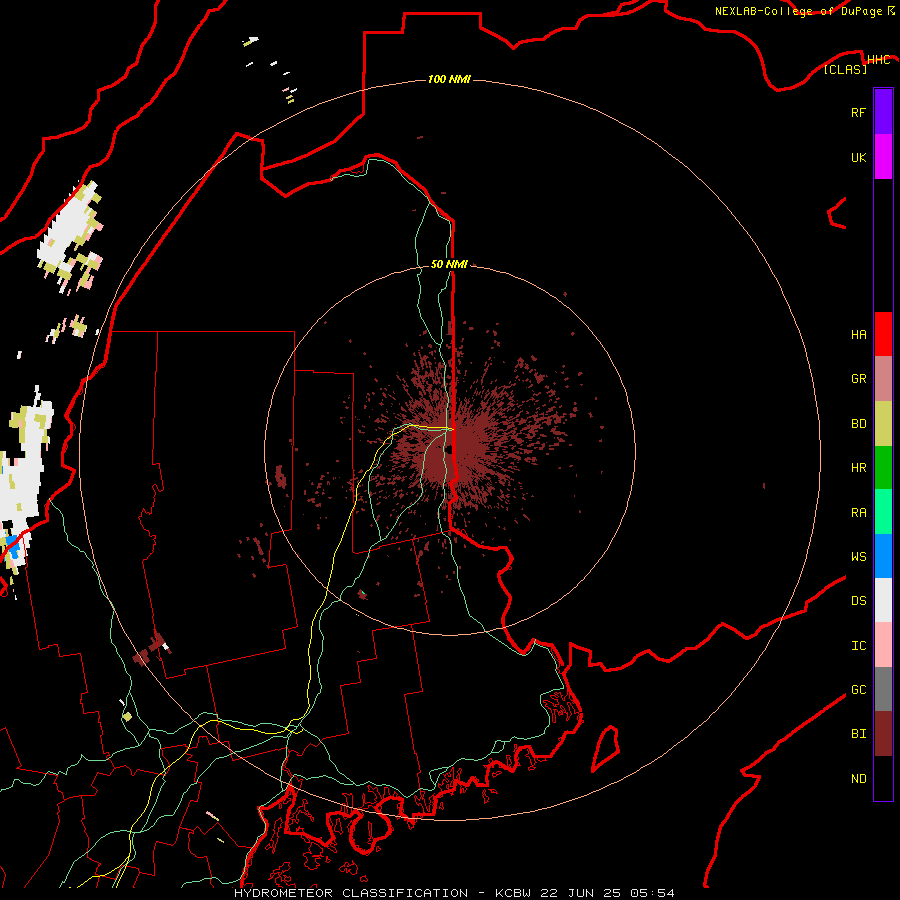Click the HA legend label
The width and height of the screenshot is (900, 900).
[x=858, y=335]
